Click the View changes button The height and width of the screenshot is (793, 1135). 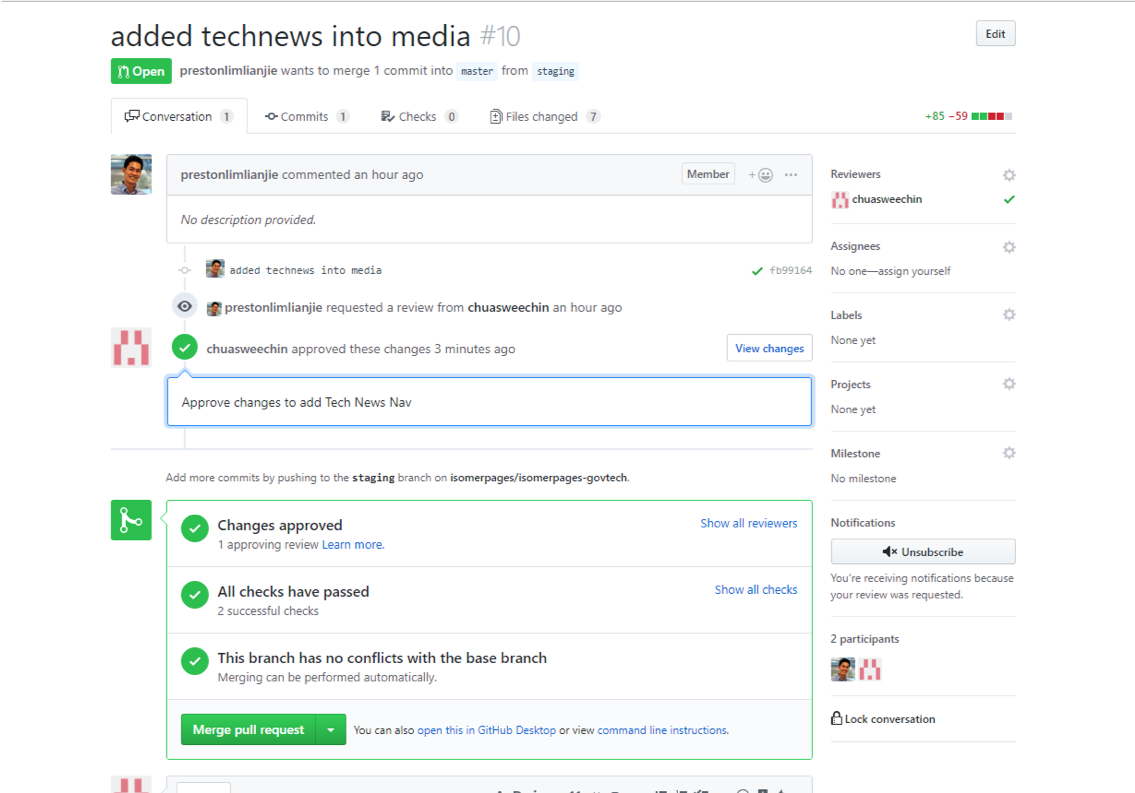tap(769, 348)
